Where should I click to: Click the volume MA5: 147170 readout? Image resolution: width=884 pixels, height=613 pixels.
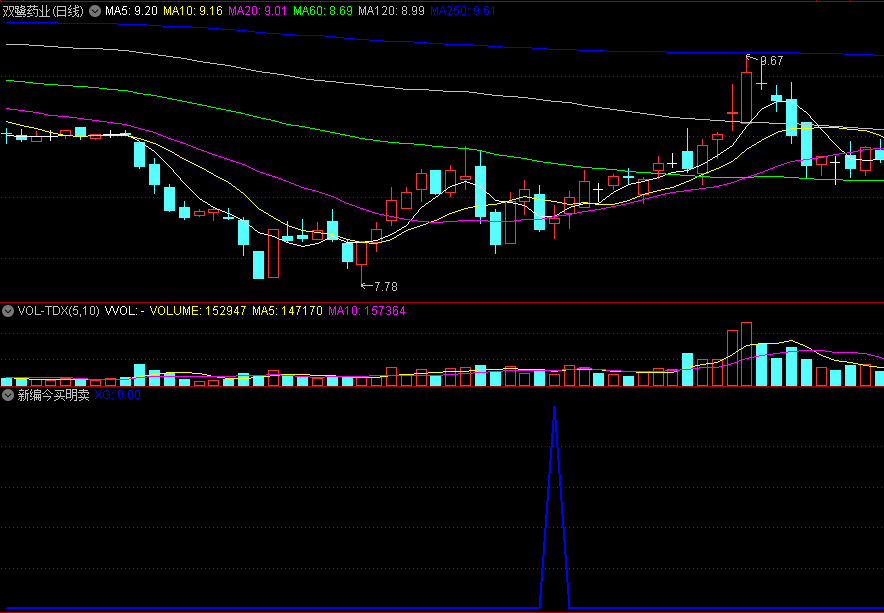coord(288,311)
